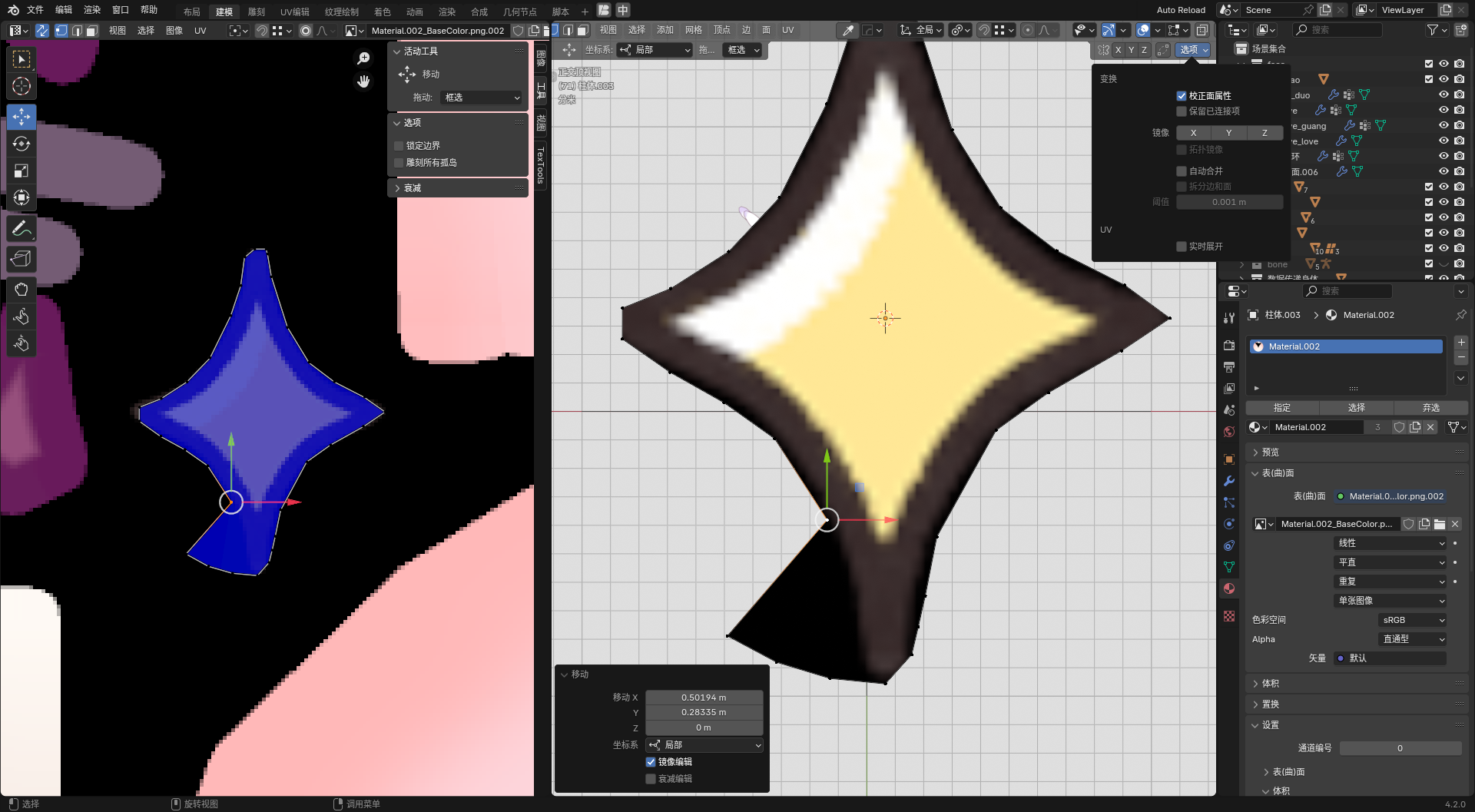Open the 色彩空间 sRGB dropdown
1475x812 pixels.
(x=1413, y=620)
